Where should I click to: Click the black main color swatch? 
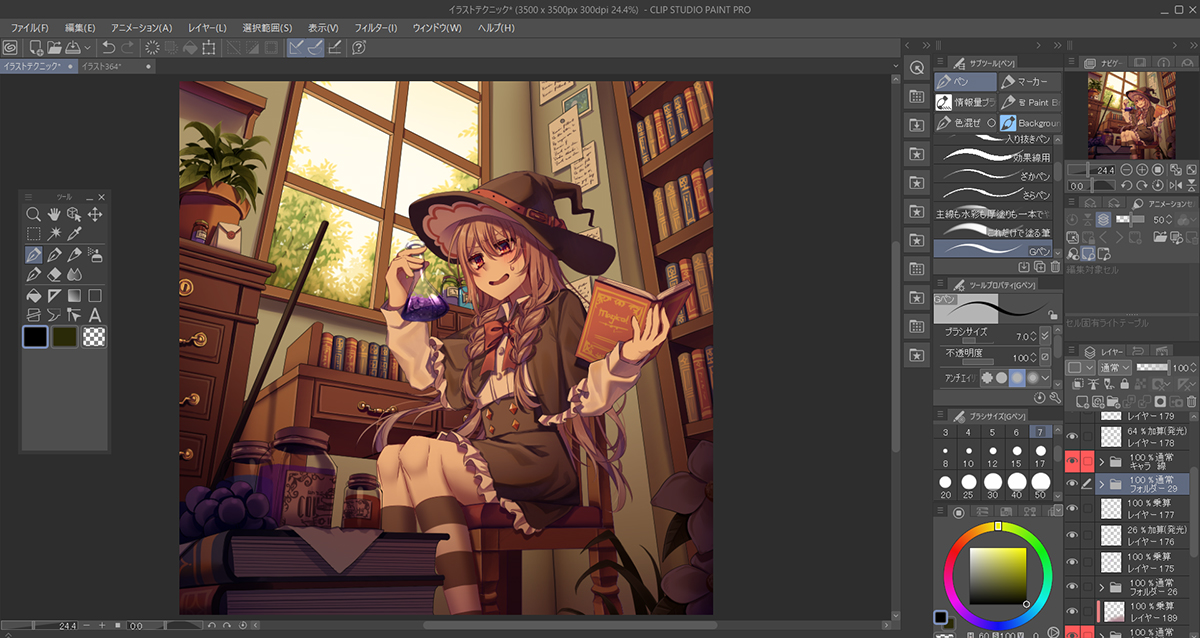tap(36, 337)
